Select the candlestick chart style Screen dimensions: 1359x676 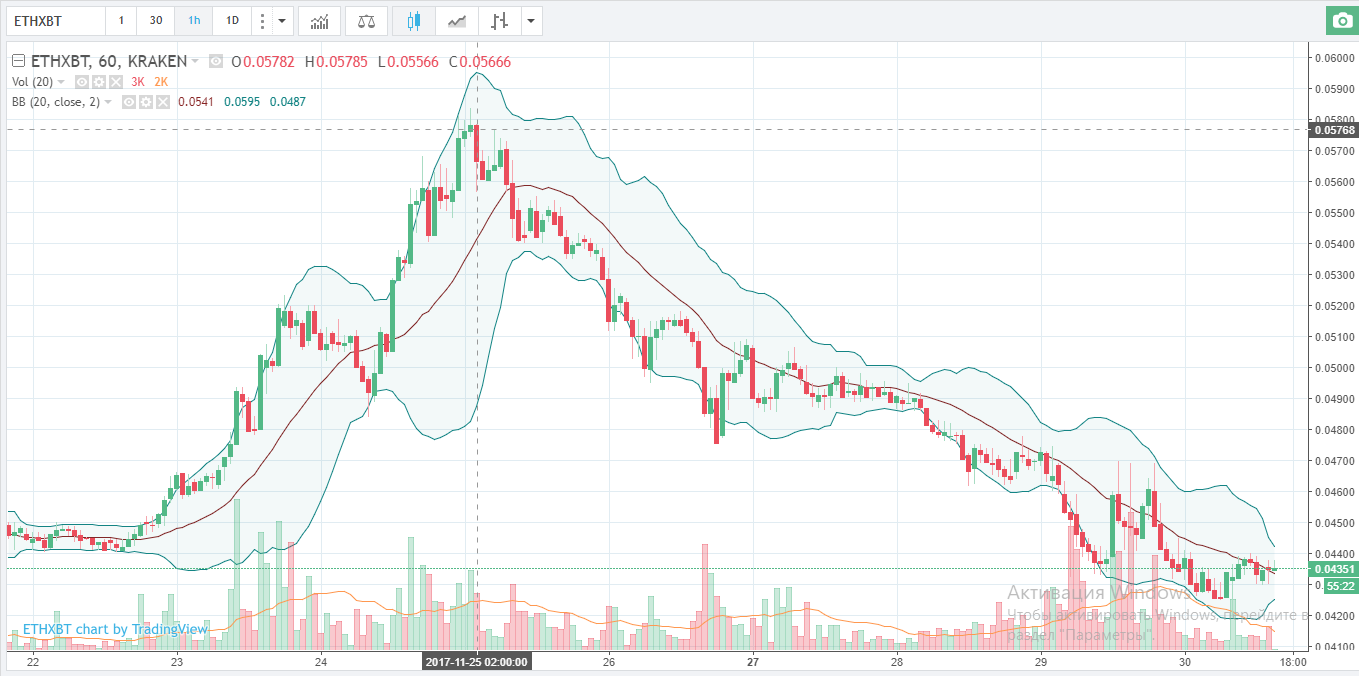coord(414,20)
